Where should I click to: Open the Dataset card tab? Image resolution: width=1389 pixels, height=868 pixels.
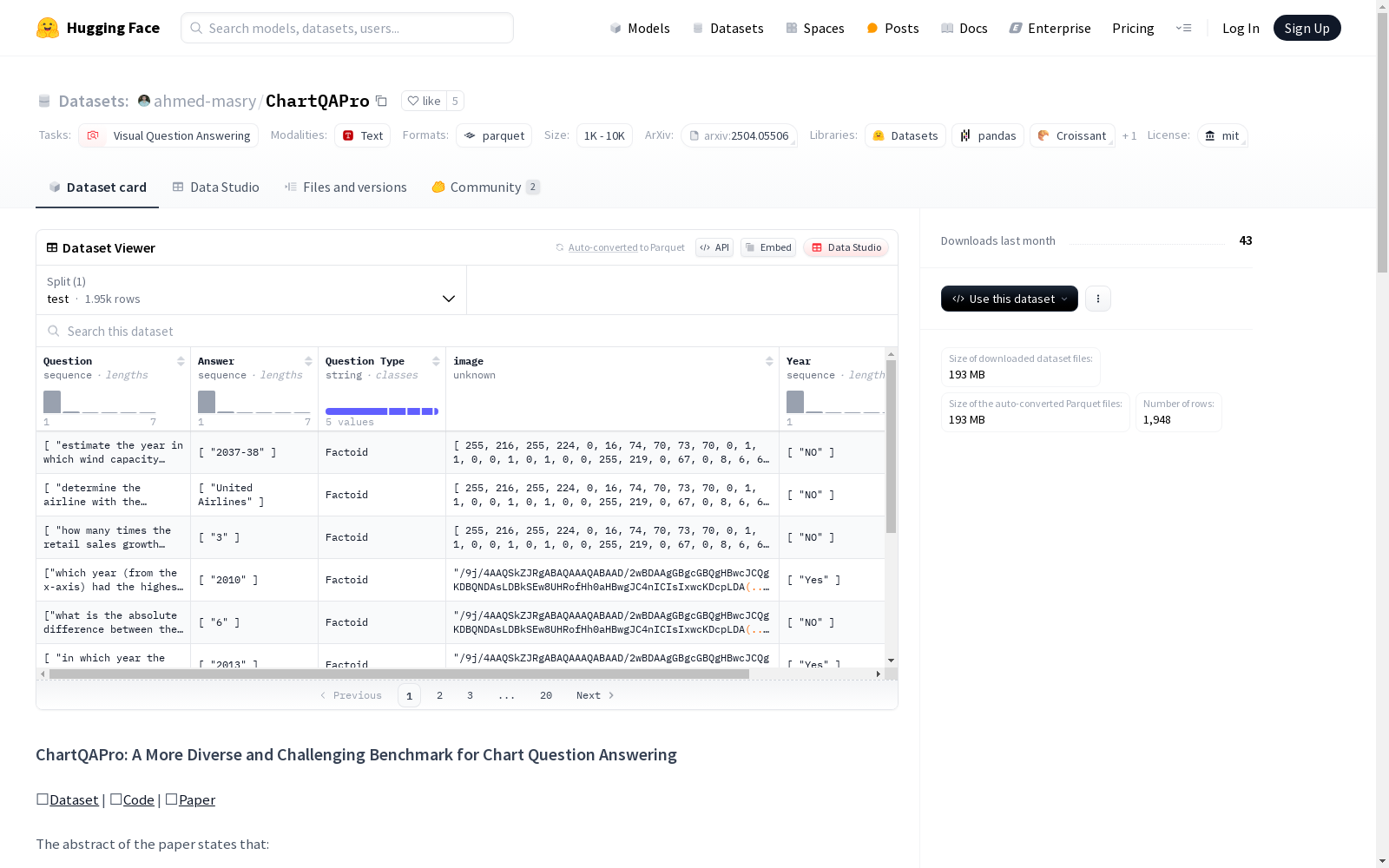97,187
